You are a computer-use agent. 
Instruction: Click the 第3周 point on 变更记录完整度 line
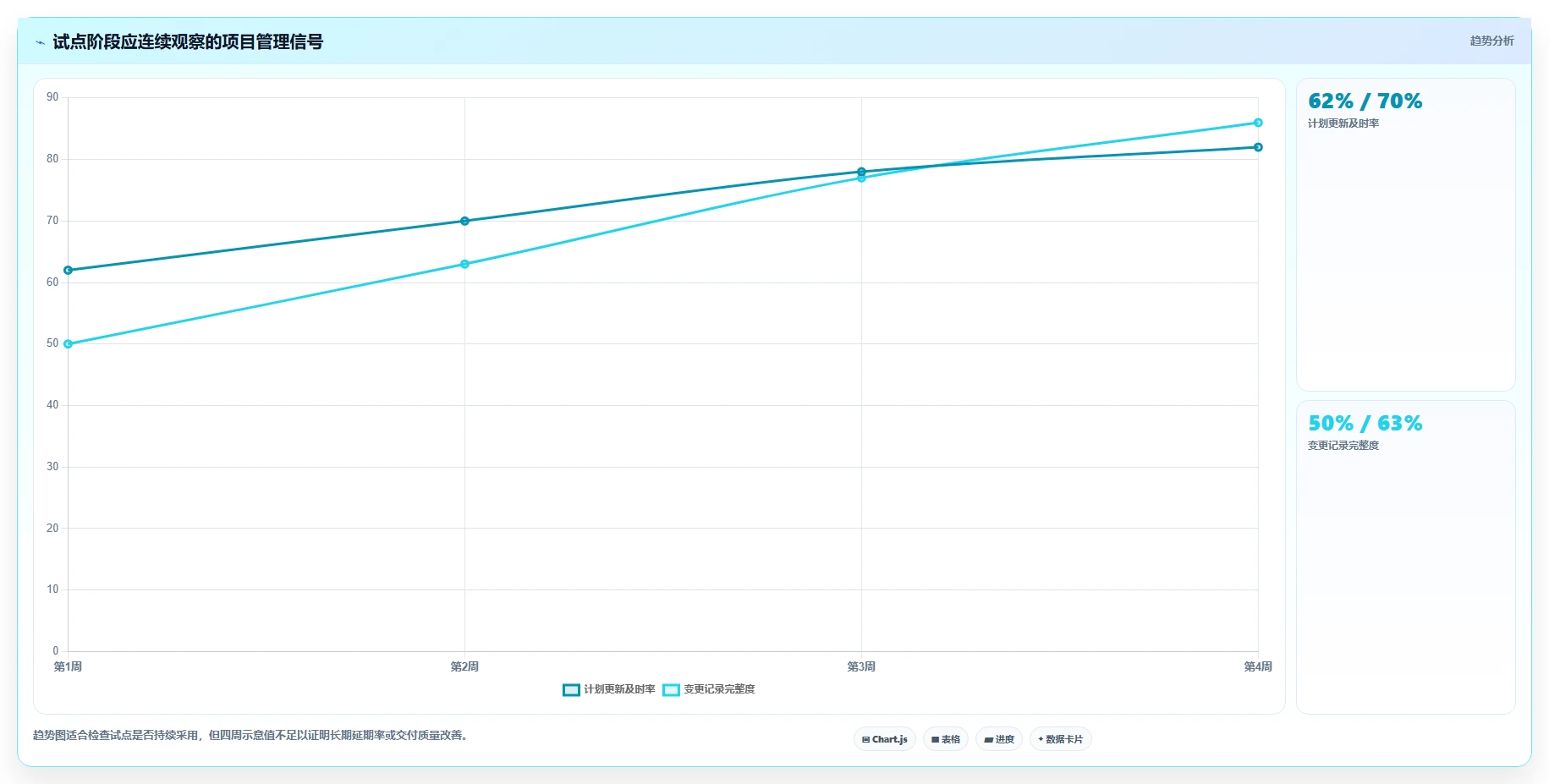point(861,178)
